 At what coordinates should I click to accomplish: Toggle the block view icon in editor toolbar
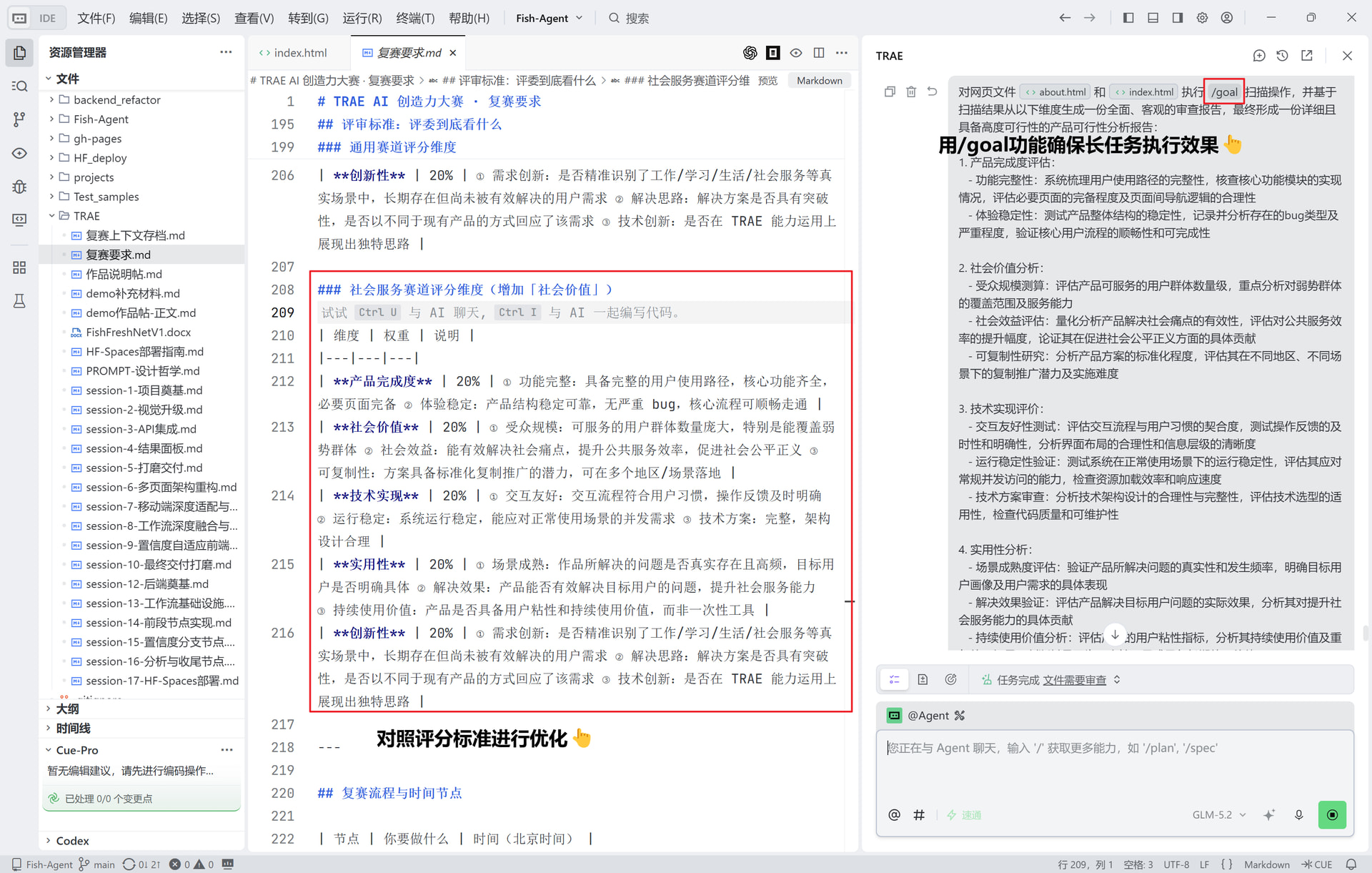(772, 52)
